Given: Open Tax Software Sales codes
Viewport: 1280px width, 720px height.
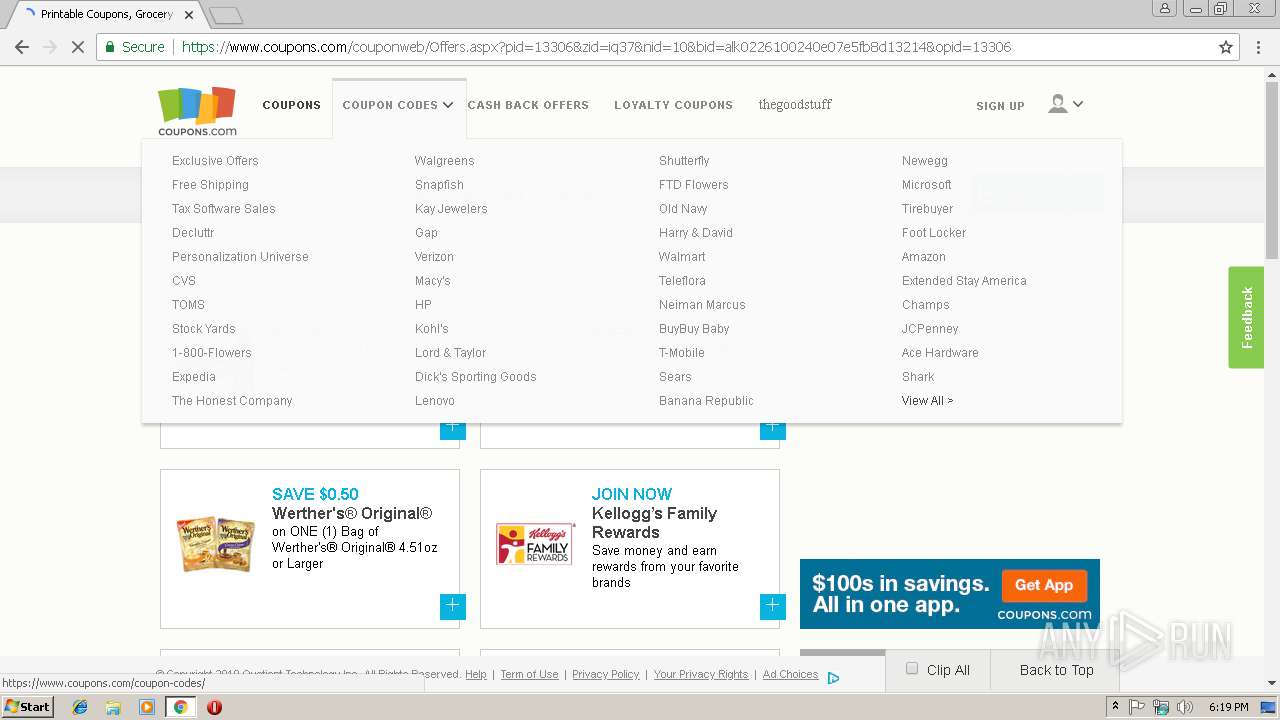Looking at the screenshot, I should (224, 209).
